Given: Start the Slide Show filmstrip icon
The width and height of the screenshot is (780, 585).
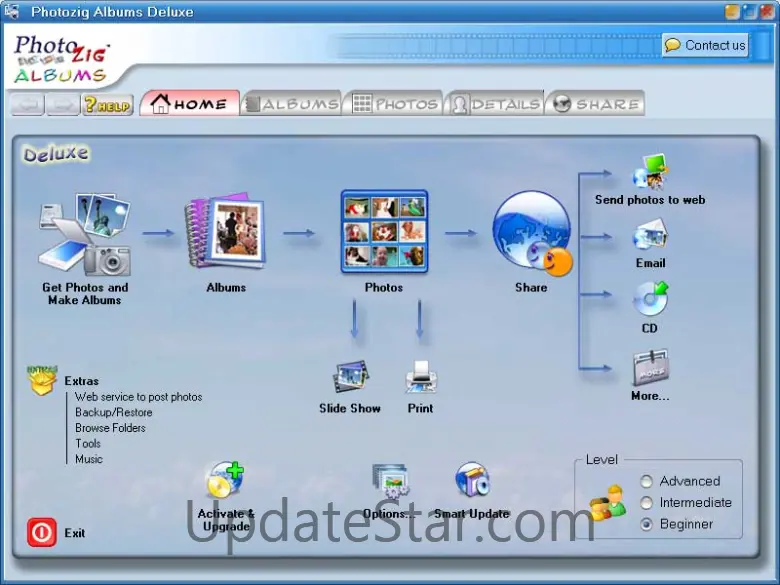Looking at the screenshot, I should (350, 377).
